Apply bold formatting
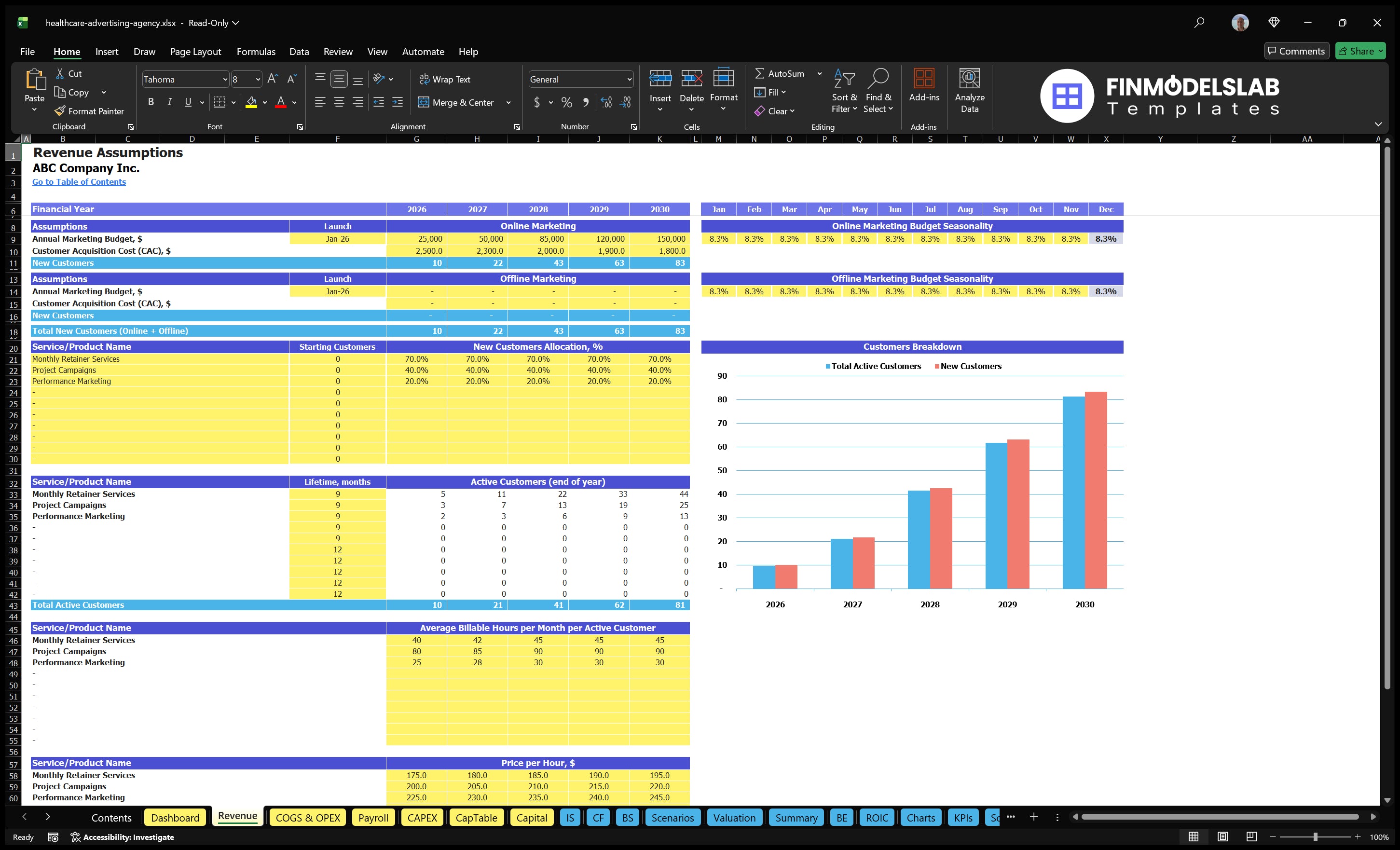 coord(151,102)
